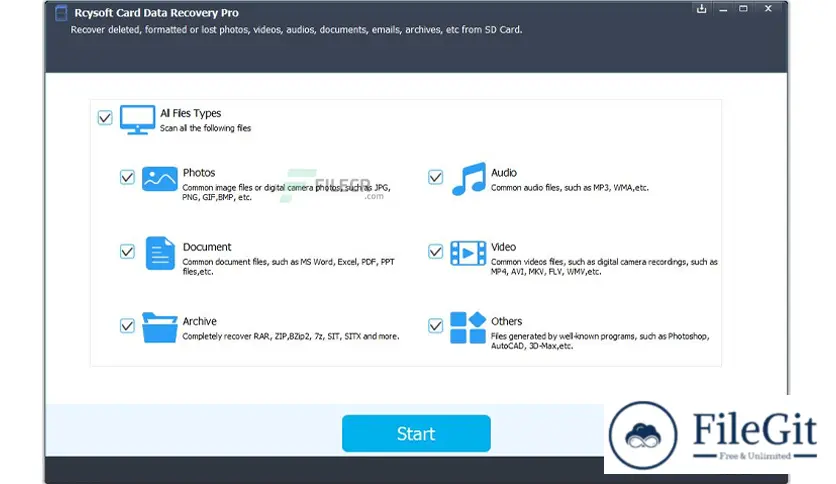Click the Document page icon
Viewport: 836px width, 484px height.
point(159,253)
